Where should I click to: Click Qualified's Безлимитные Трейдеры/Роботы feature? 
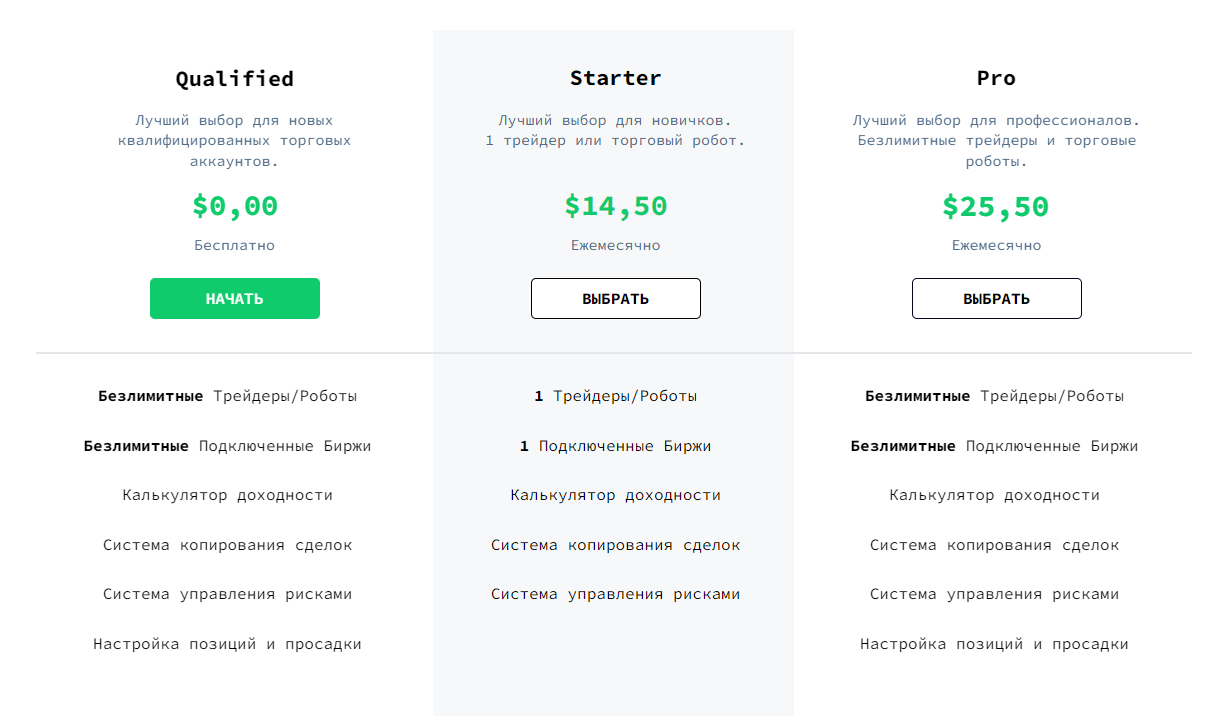[x=228, y=396]
